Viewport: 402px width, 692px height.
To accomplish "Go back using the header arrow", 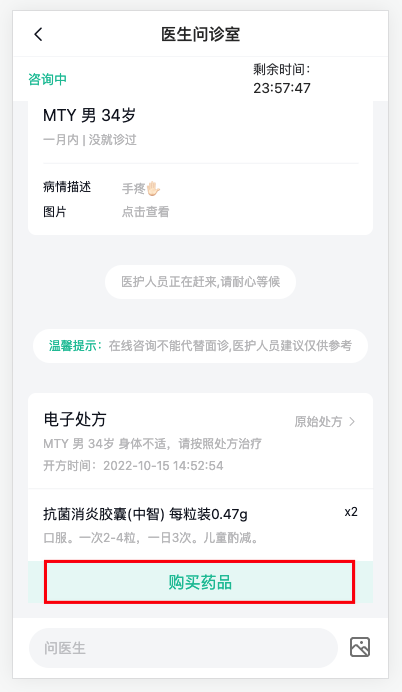I will point(38,34).
